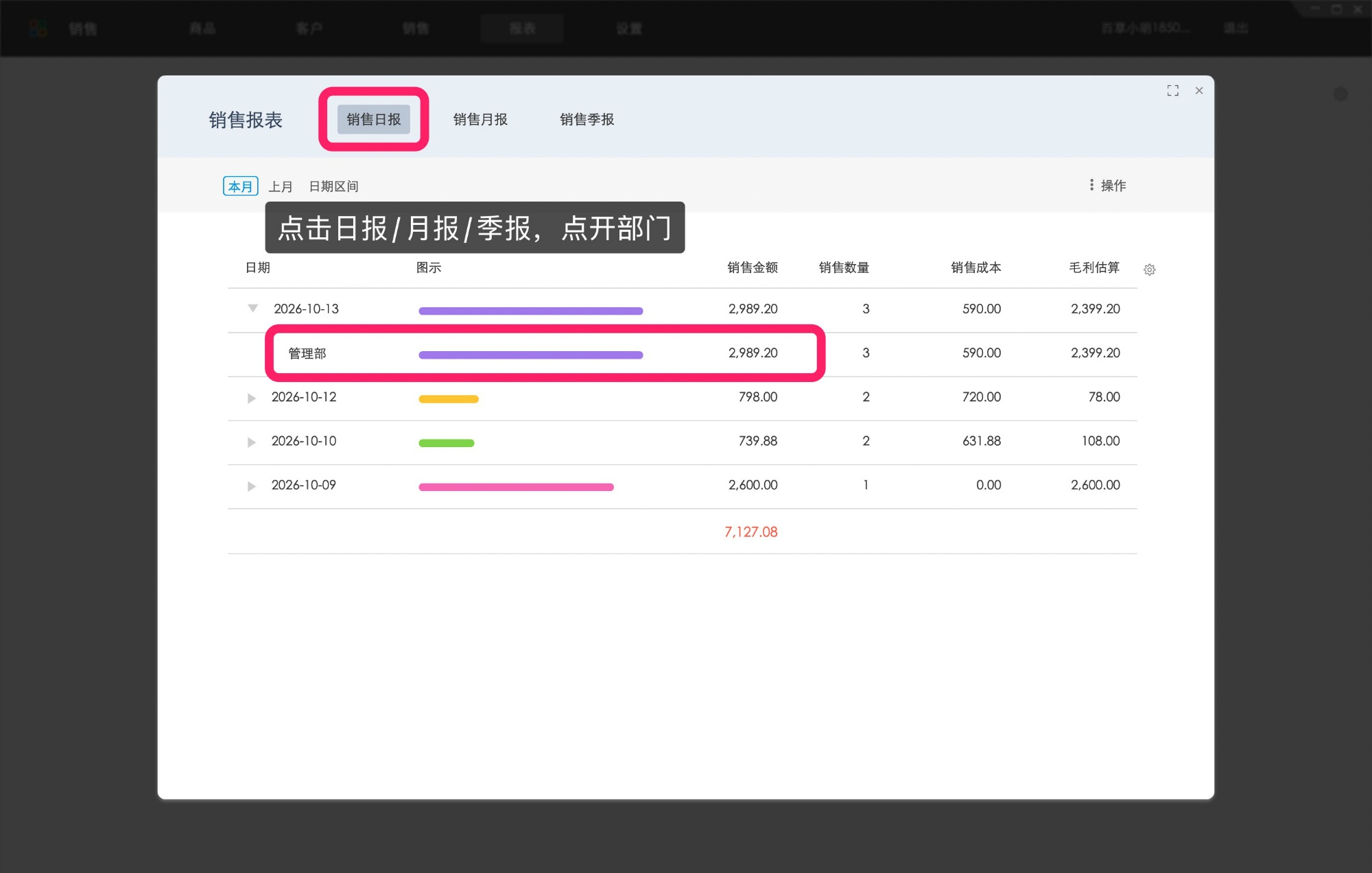Open the 操作 actions menu
The image size is (1372, 873).
click(1107, 185)
